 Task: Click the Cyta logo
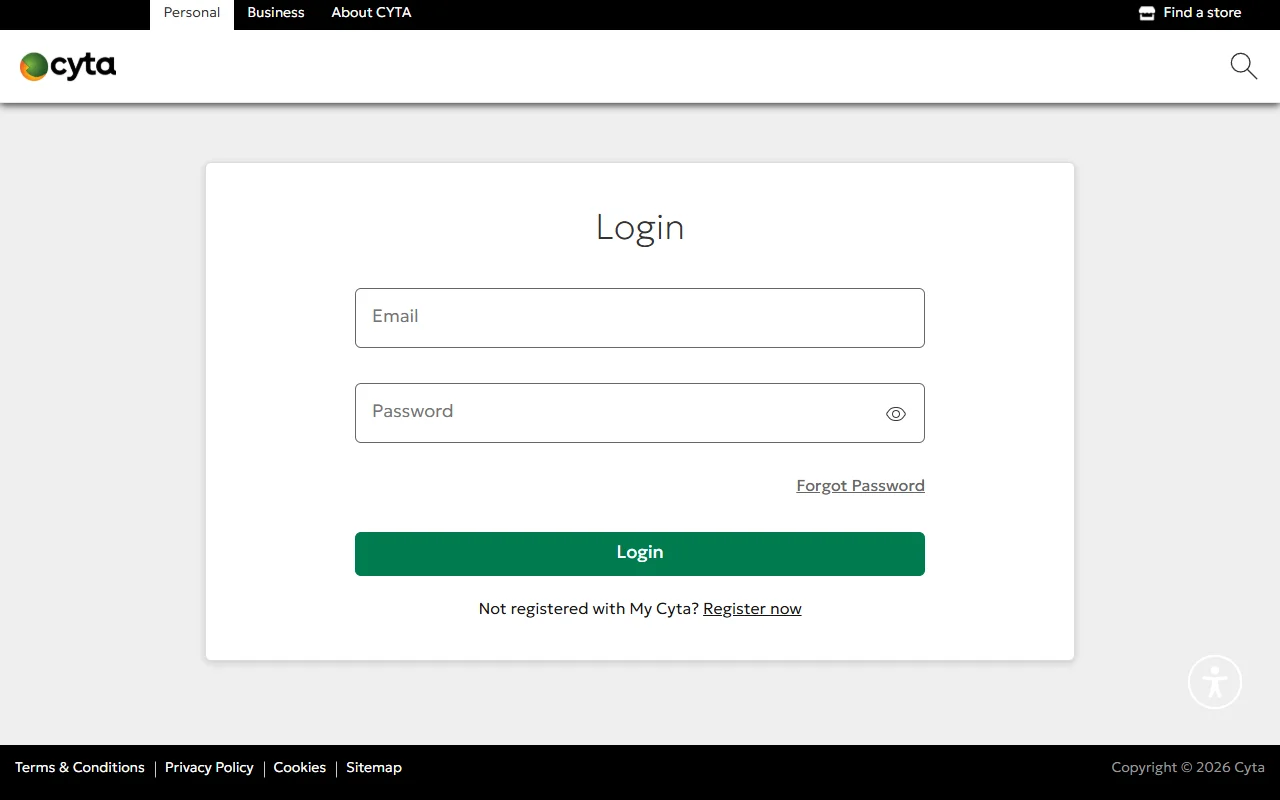point(68,66)
